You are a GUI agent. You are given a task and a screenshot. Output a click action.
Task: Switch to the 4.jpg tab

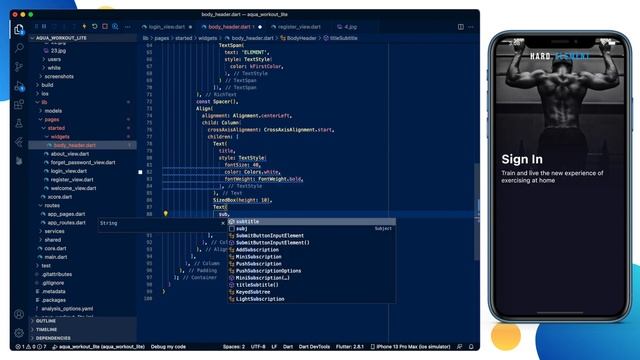[350, 27]
